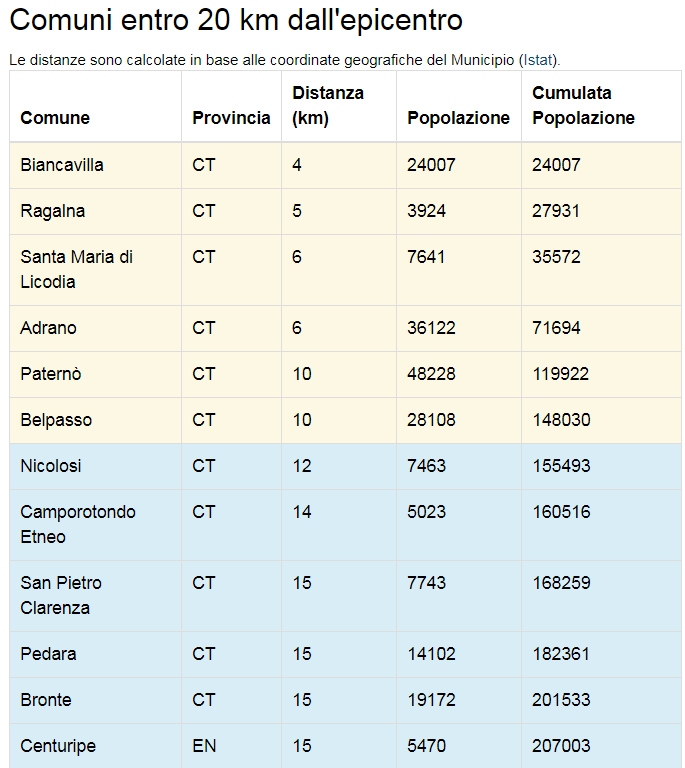Select Adrano's population value 36122
This screenshot has width=685, height=768.
coord(431,328)
